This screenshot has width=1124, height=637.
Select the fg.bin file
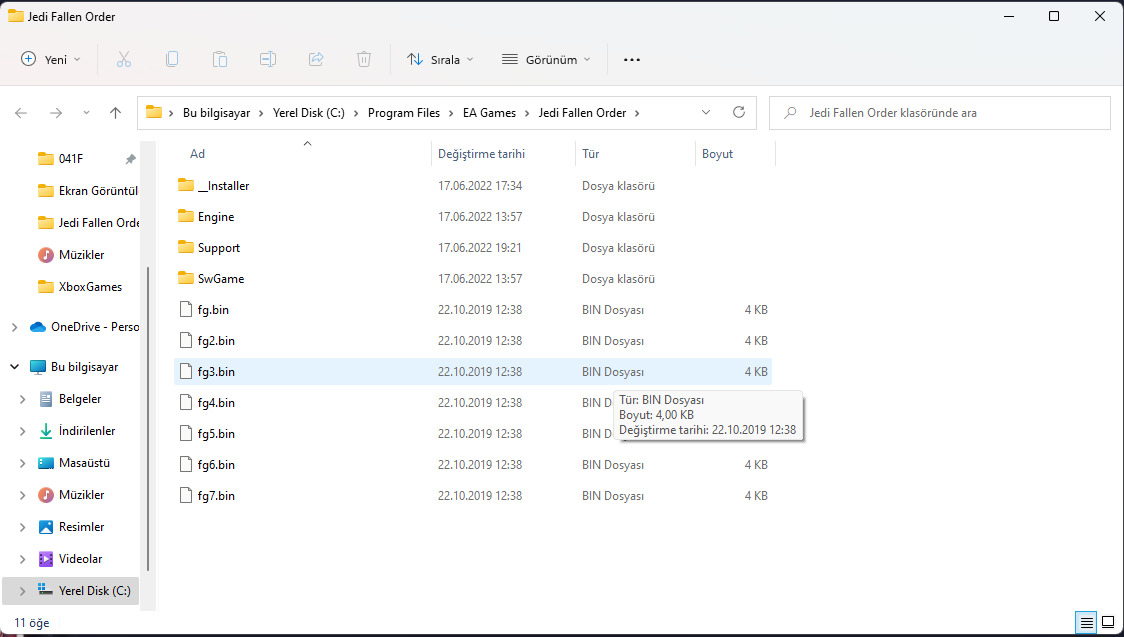pyautogui.click(x=213, y=310)
